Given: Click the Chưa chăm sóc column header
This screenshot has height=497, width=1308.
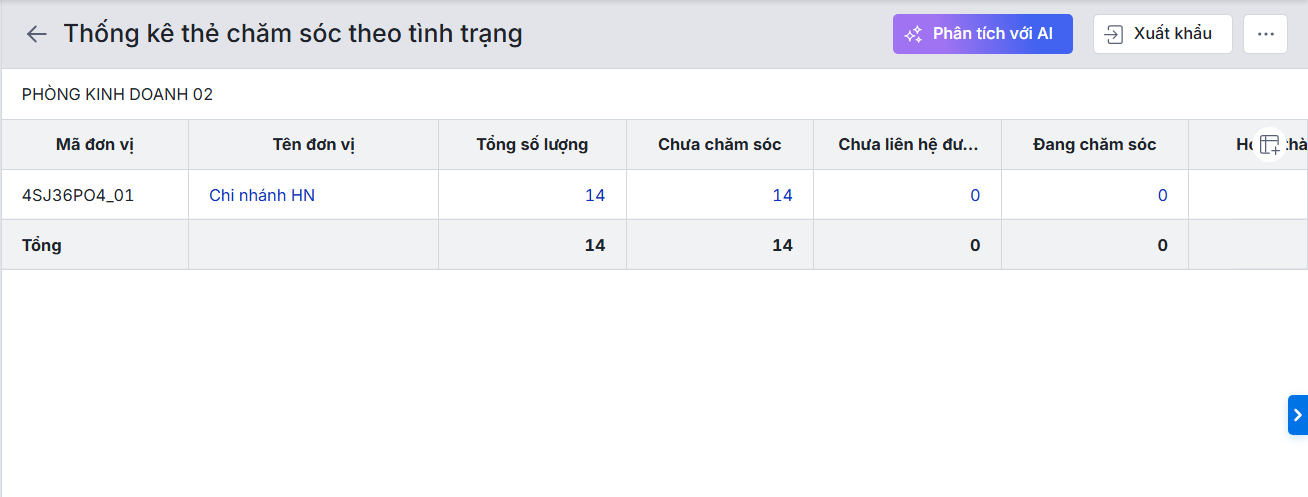Looking at the screenshot, I should 720,145.
